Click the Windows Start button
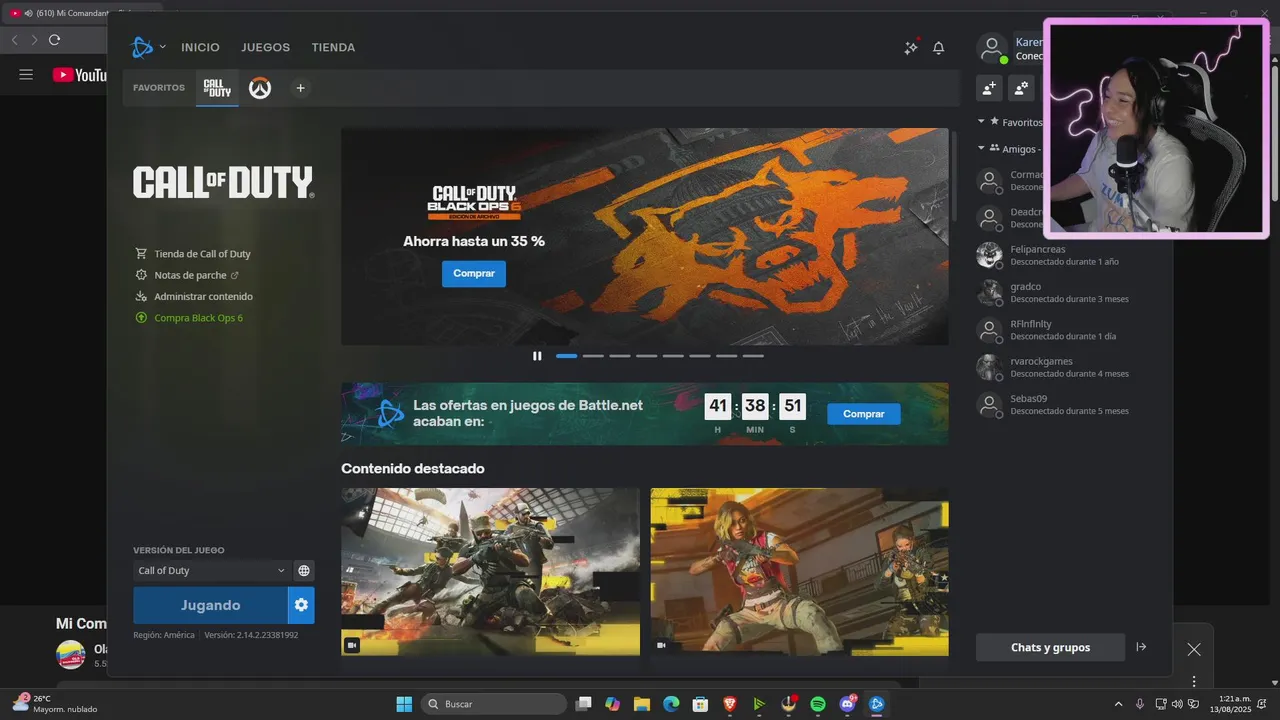 coord(404,704)
